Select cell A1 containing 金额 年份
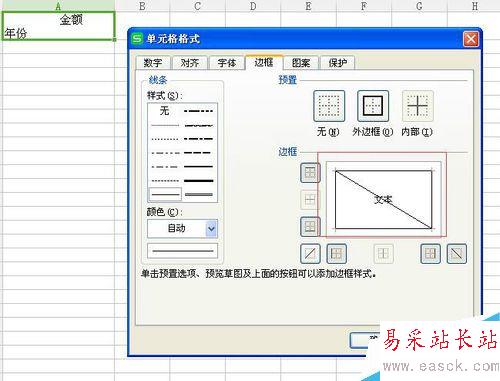500x381 pixels. [58, 26]
